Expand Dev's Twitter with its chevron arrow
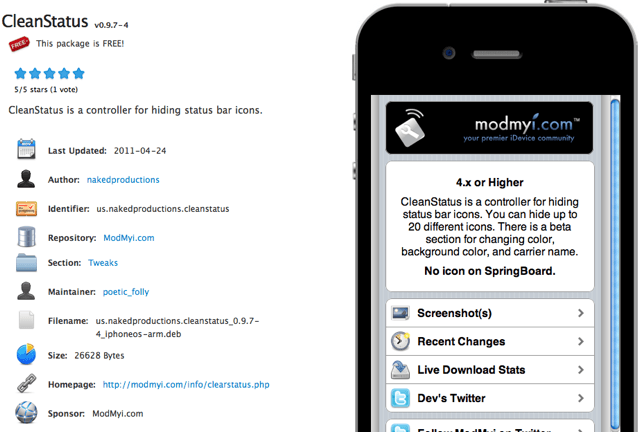 580,398
